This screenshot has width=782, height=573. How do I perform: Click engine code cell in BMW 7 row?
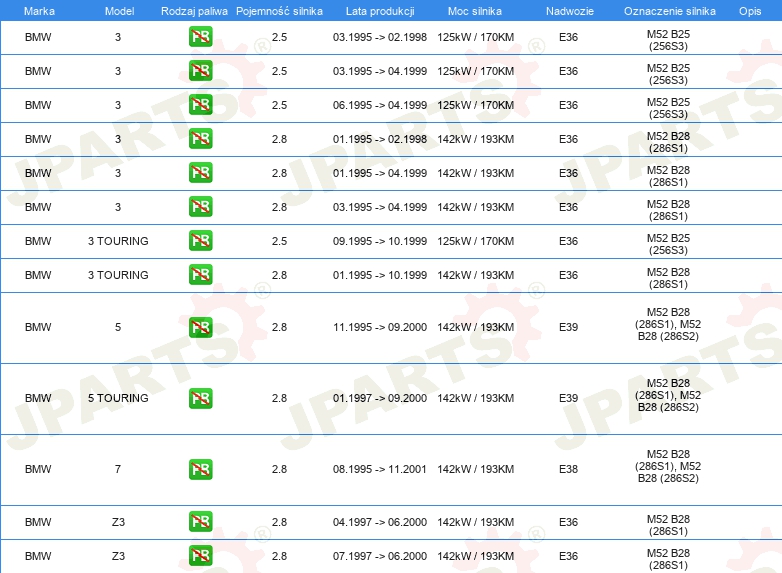click(x=668, y=466)
